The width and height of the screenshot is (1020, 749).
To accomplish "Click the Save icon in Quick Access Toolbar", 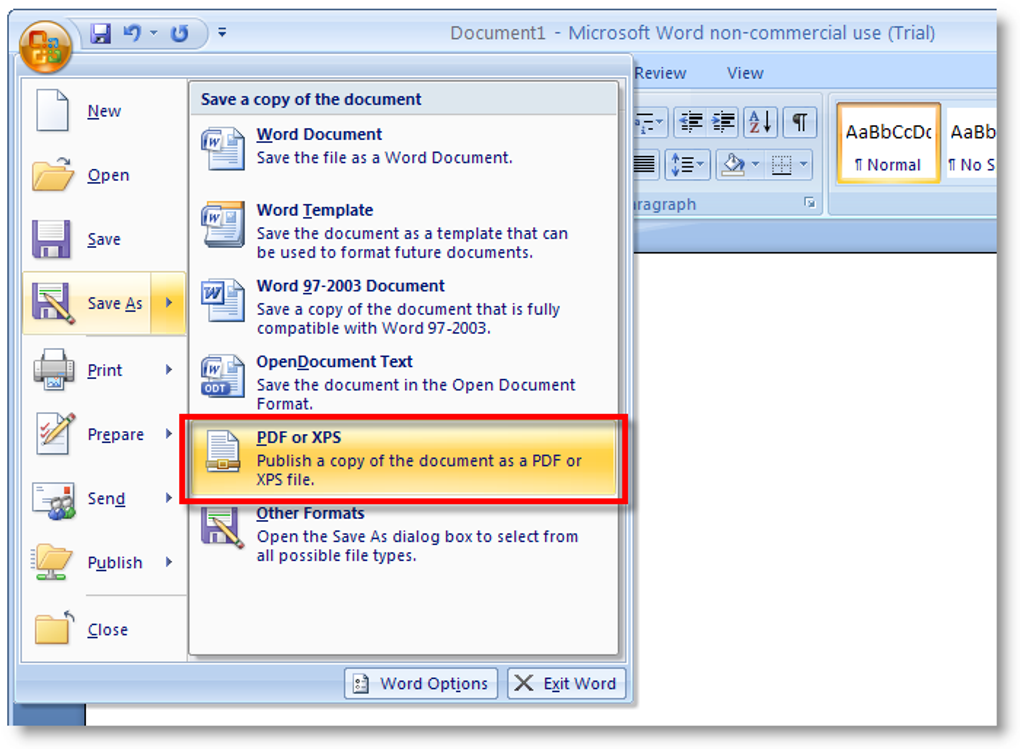I will 100,33.
